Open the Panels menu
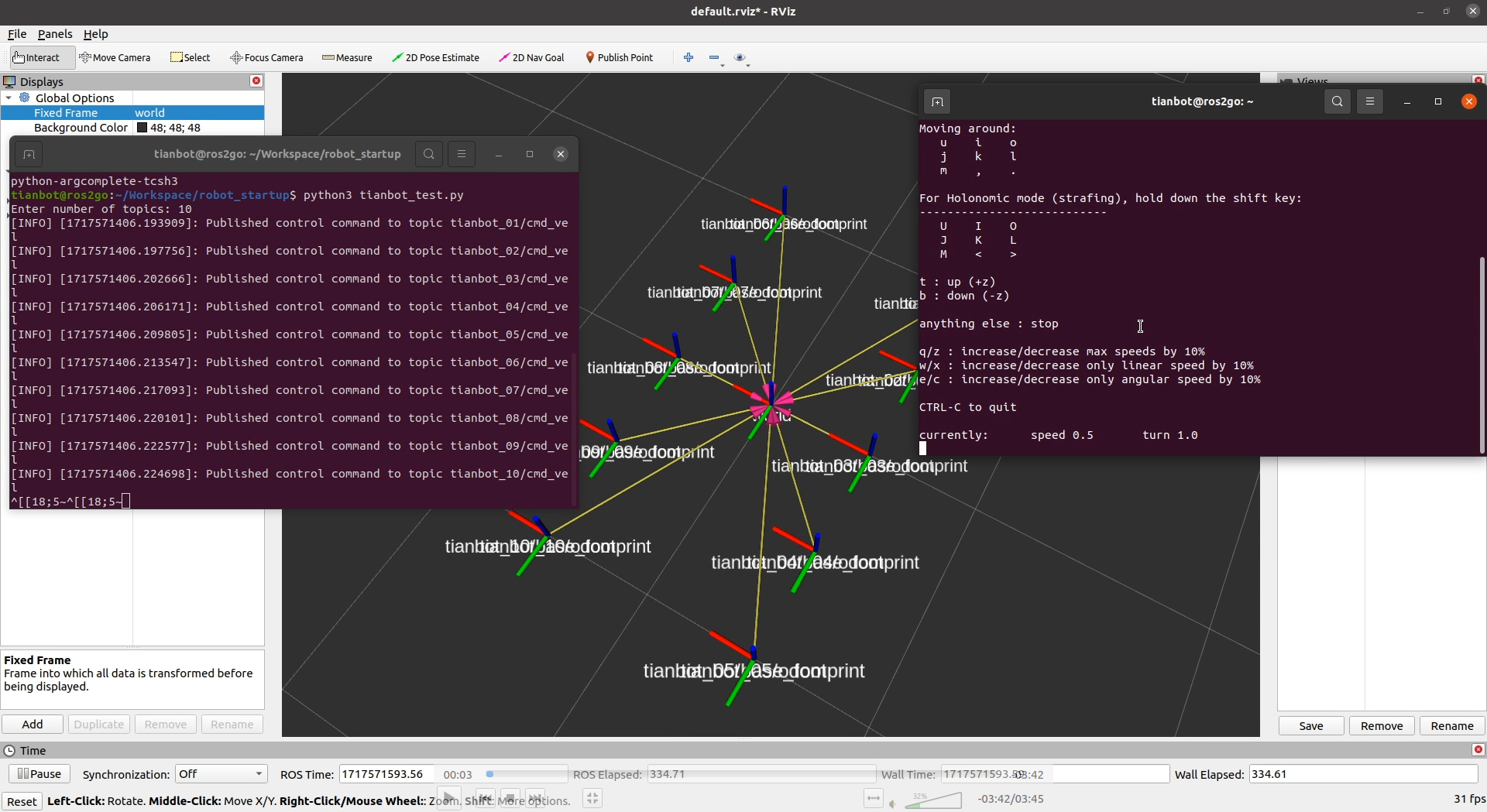Image resolution: width=1487 pixels, height=812 pixels. pos(55,34)
